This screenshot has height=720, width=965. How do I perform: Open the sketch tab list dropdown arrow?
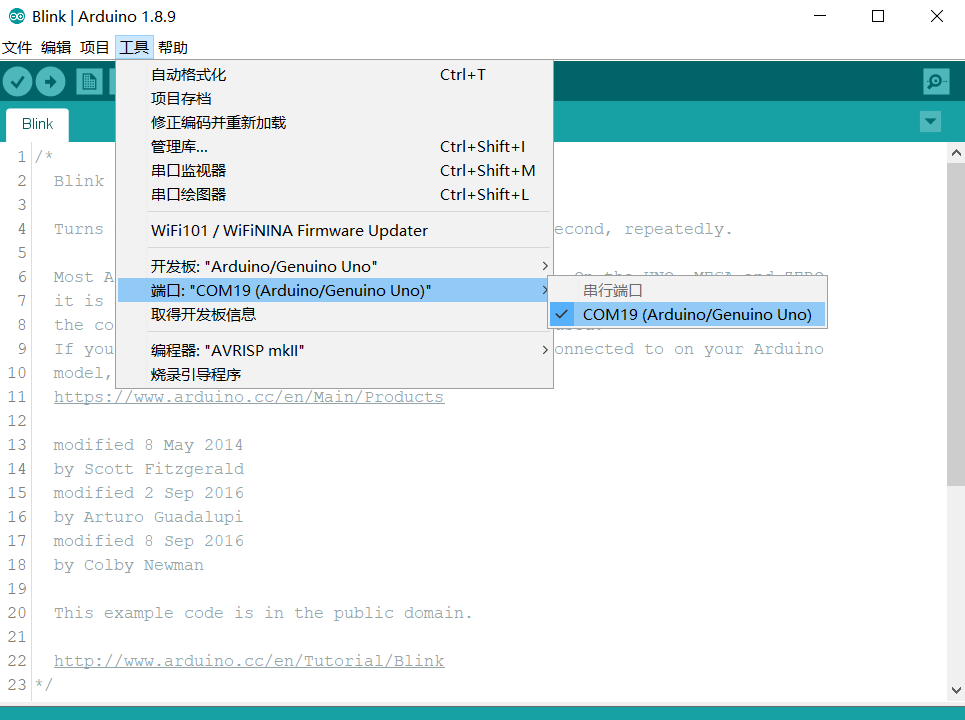930,121
